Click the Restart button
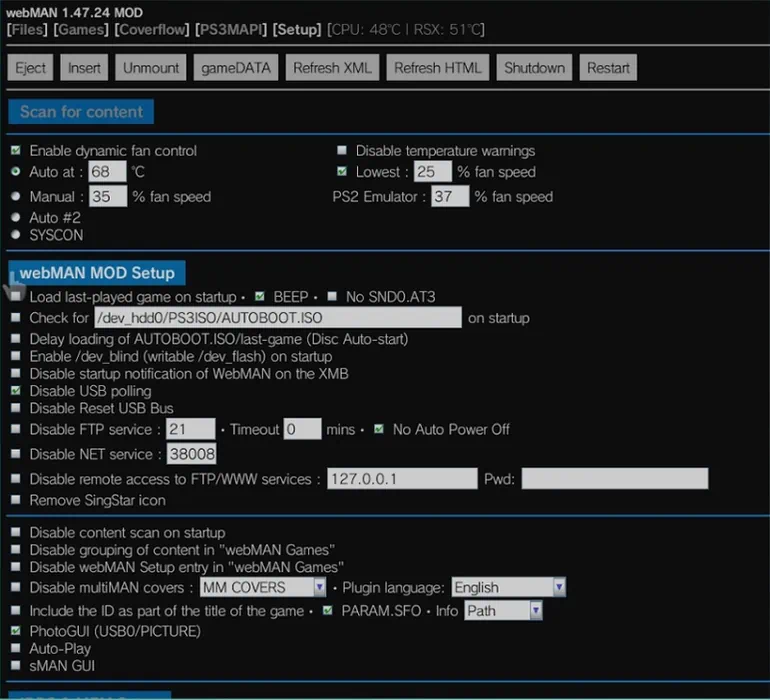Screen dimensions: 770x700 coord(608,68)
